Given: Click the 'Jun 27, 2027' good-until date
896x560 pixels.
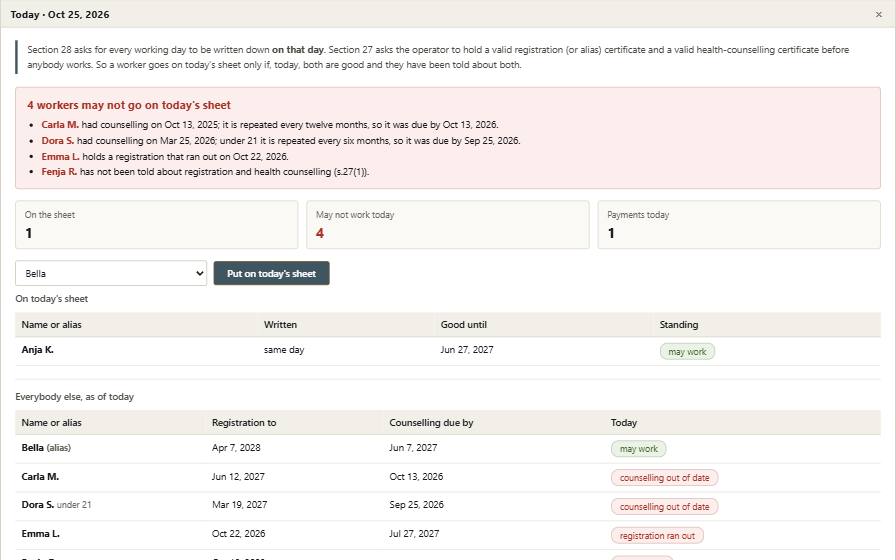Looking at the screenshot, I should tap(467, 350).
